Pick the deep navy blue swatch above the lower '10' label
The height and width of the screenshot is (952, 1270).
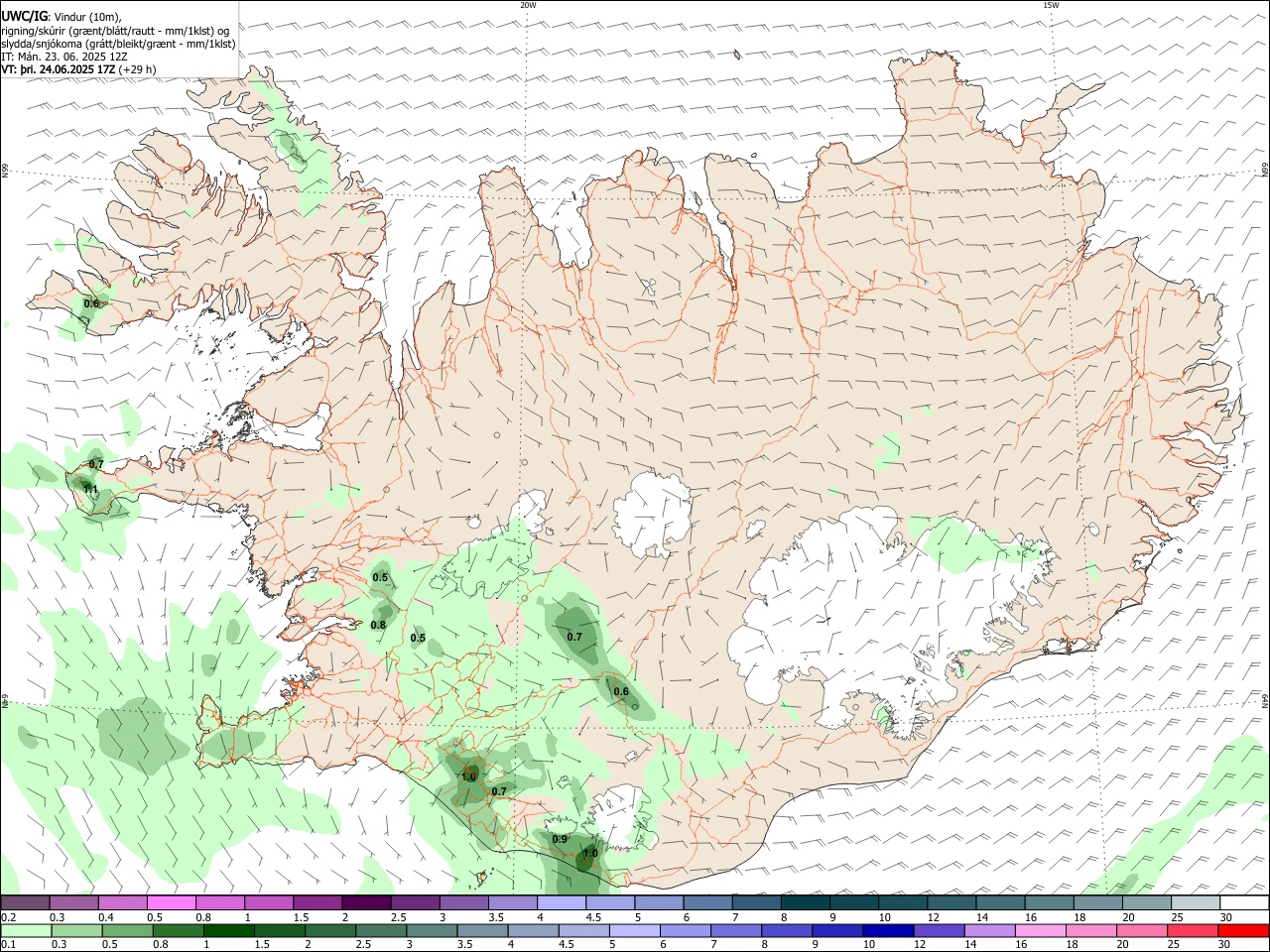tap(886, 931)
